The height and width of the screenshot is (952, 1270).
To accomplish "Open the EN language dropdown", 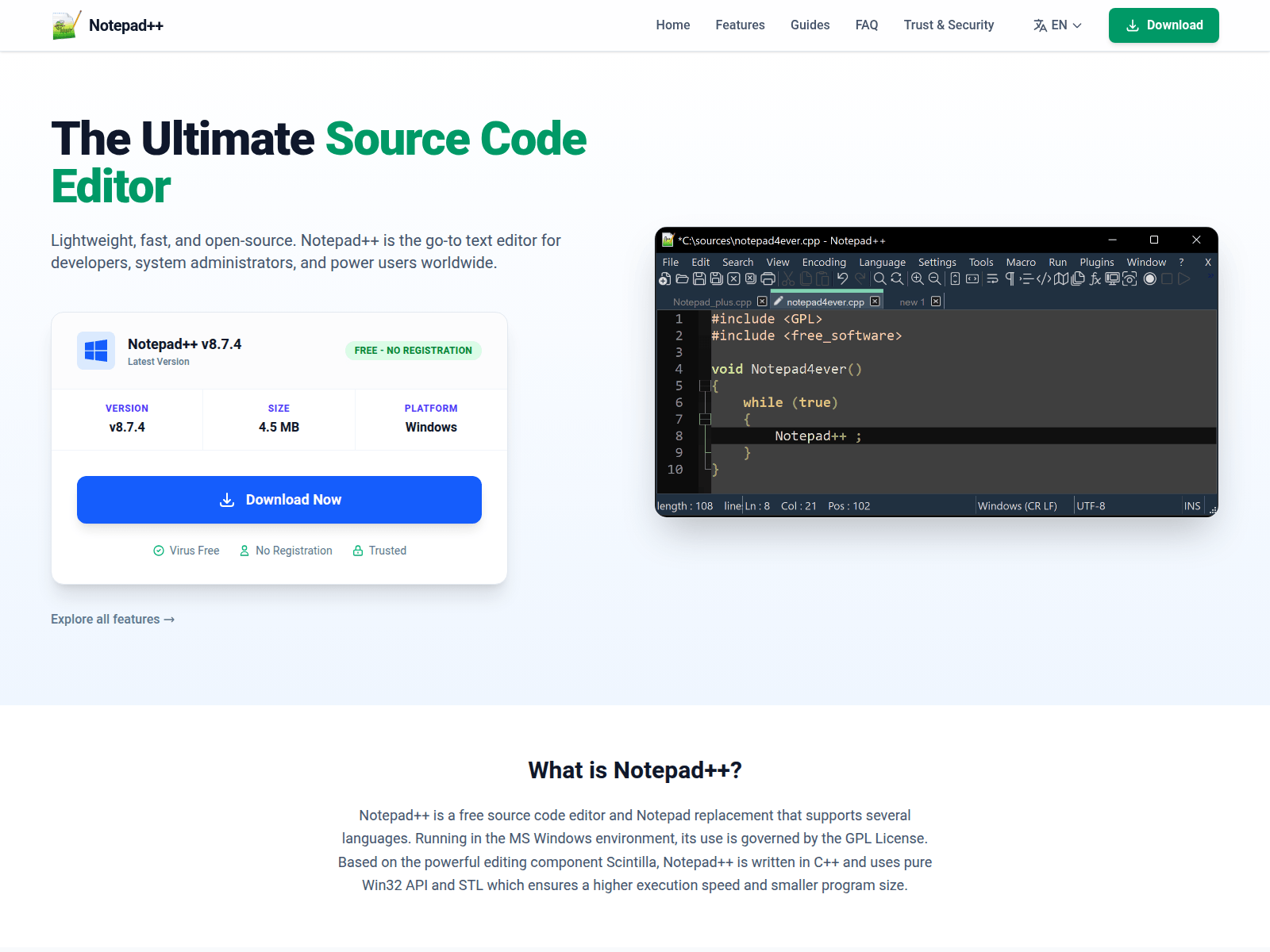I will pyautogui.click(x=1057, y=25).
